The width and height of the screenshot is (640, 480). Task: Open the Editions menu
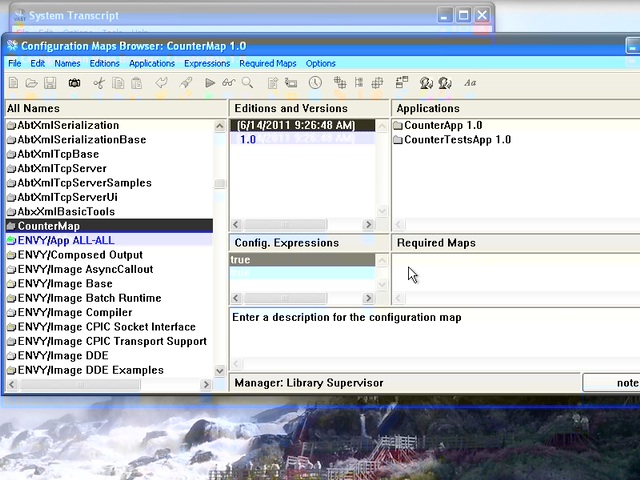coord(104,63)
